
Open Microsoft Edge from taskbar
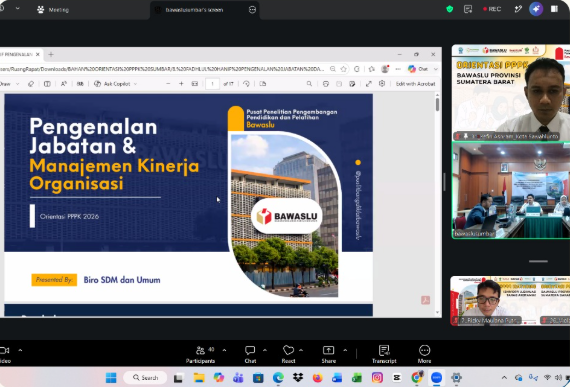click(x=278, y=378)
